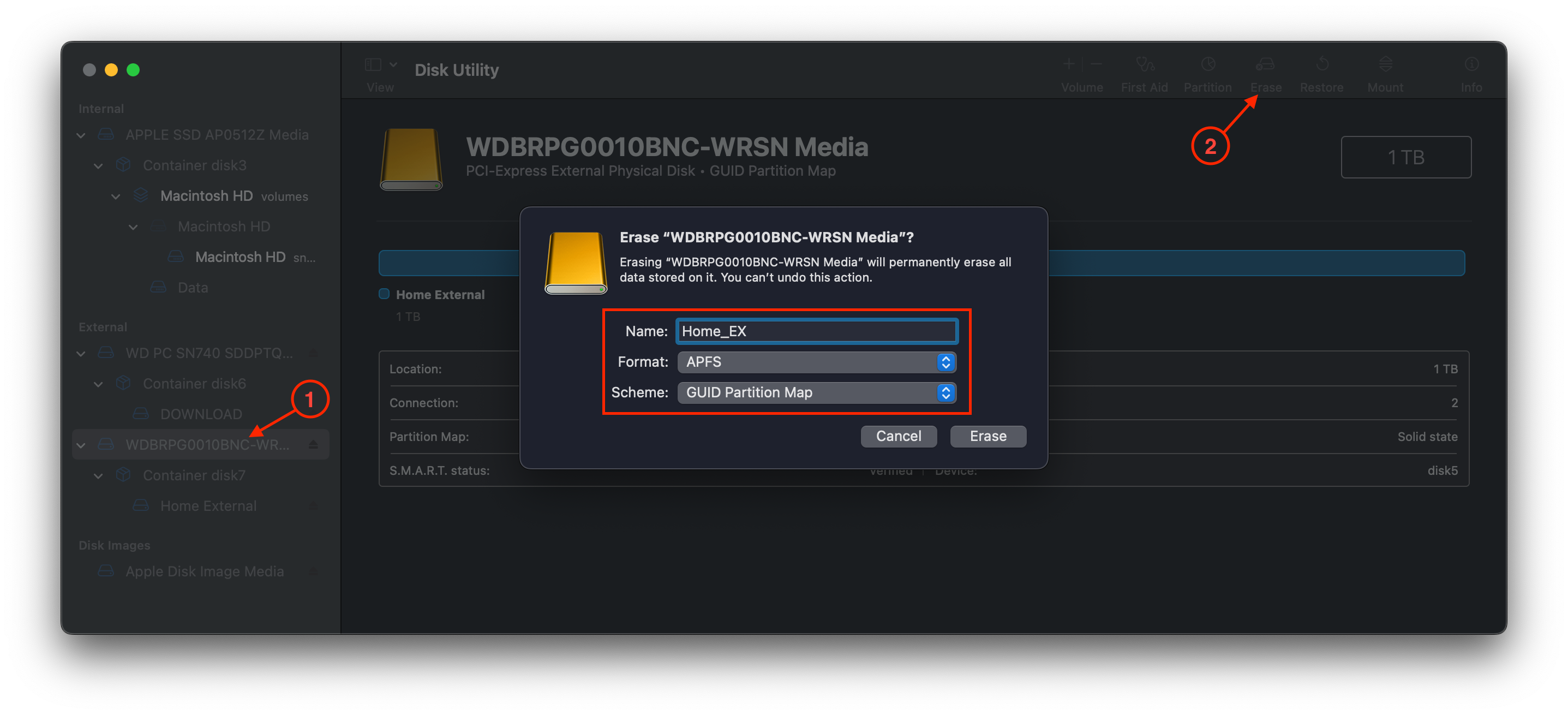The image size is (1568, 715).
Task: Cancel the erase operation
Action: pyautogui.click(x=899, y=436)
